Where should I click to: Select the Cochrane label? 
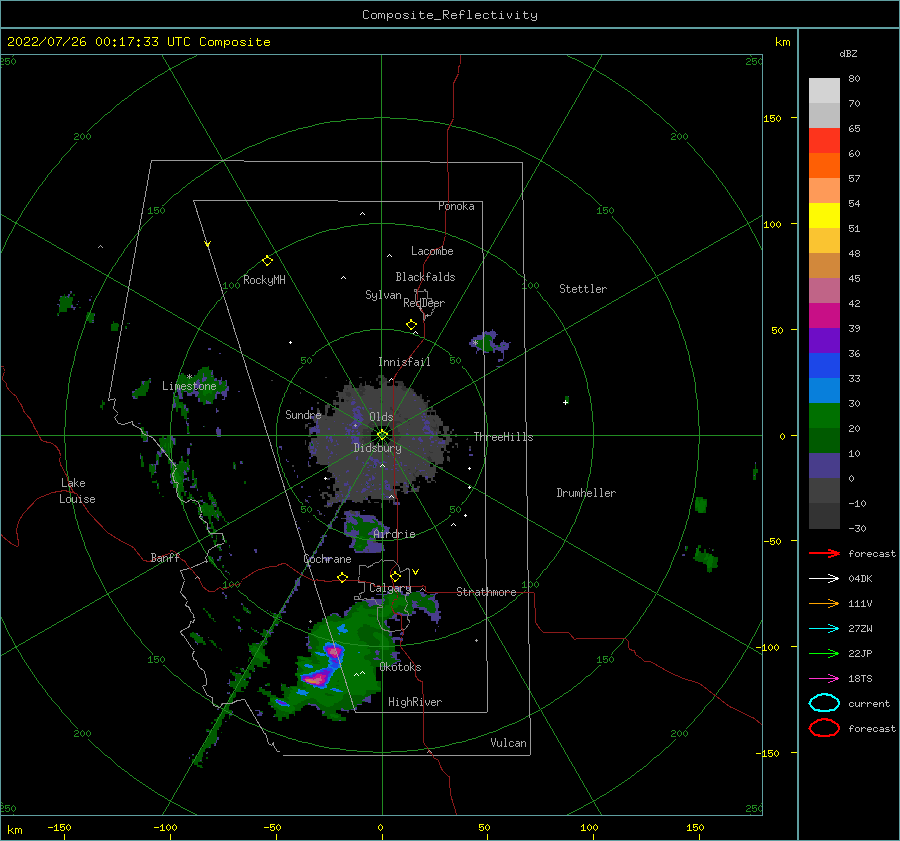click(327, 559)
